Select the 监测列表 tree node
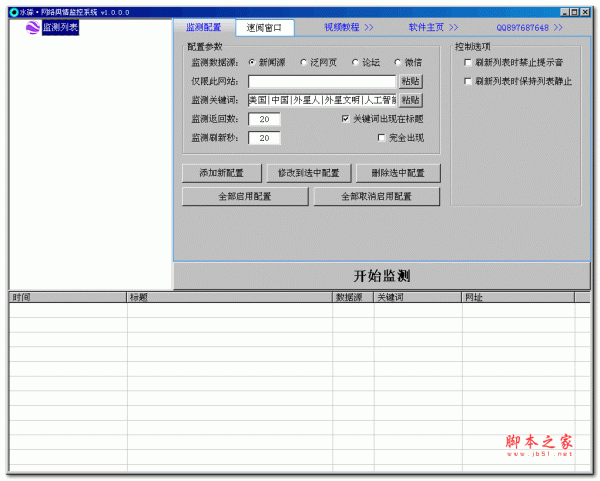The image size is (600, 481). pos(59,27)
